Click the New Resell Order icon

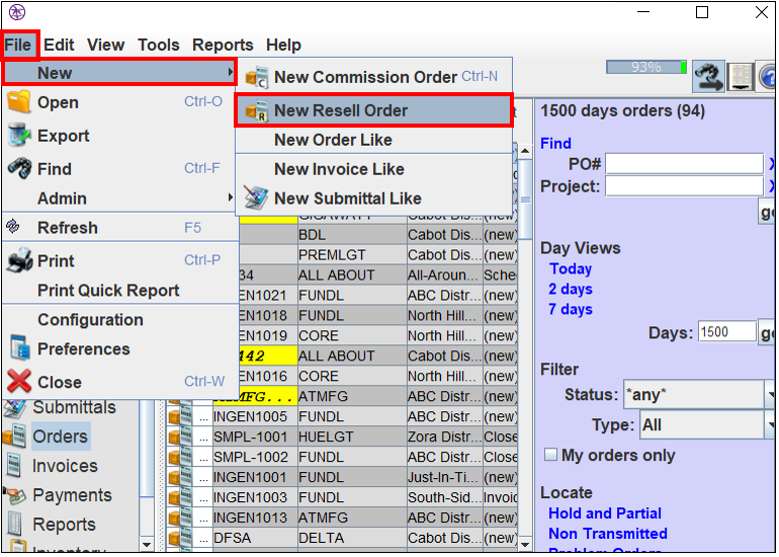(x=257, y=111)
